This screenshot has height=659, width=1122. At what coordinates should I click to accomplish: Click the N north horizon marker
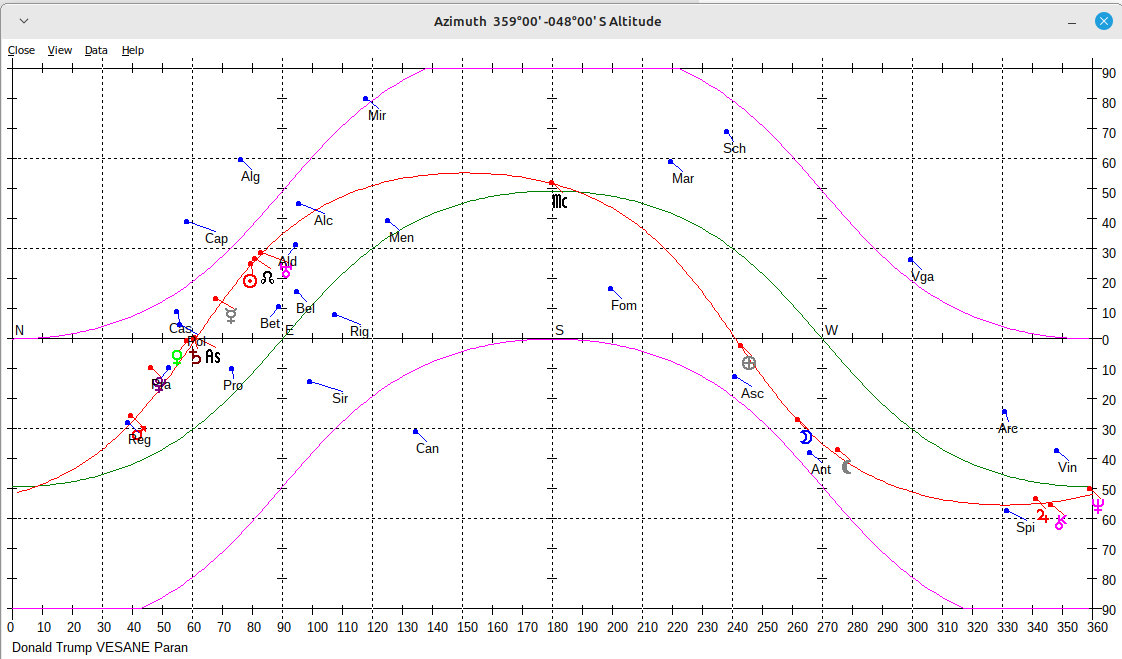pyautogui.click(x=19, y=331)
